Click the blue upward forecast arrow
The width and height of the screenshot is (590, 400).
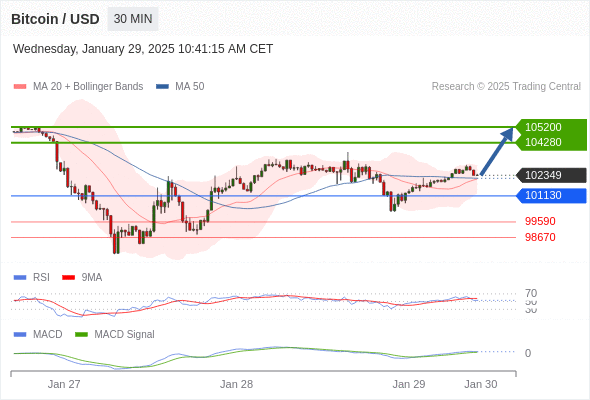pyautogui.click(x=497, y=151)
